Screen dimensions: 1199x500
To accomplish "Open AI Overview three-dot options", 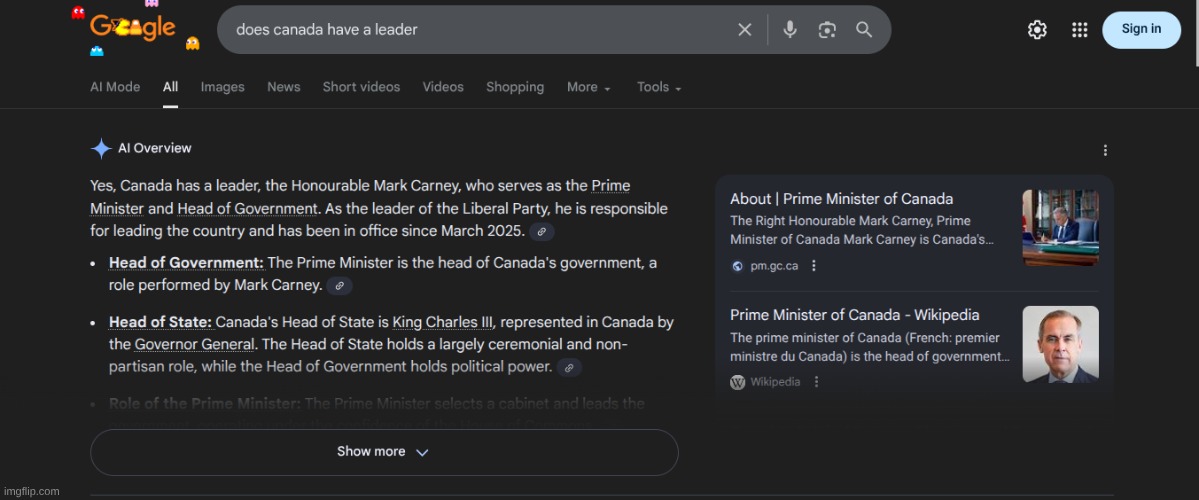I will [1105, 150].
